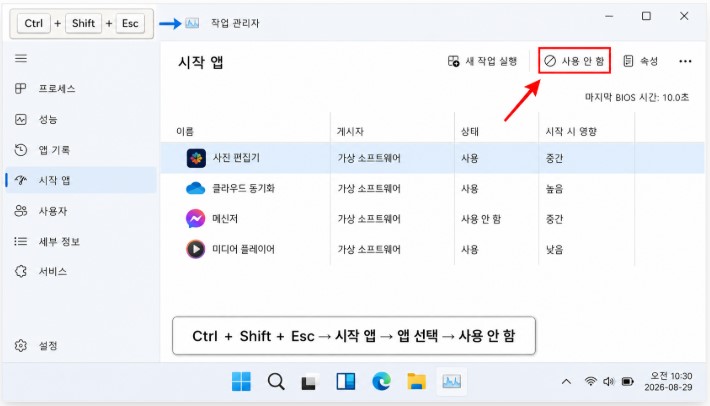Open 설정 at sidebar bottom
The image size is (710, 406).
(81, 346)
